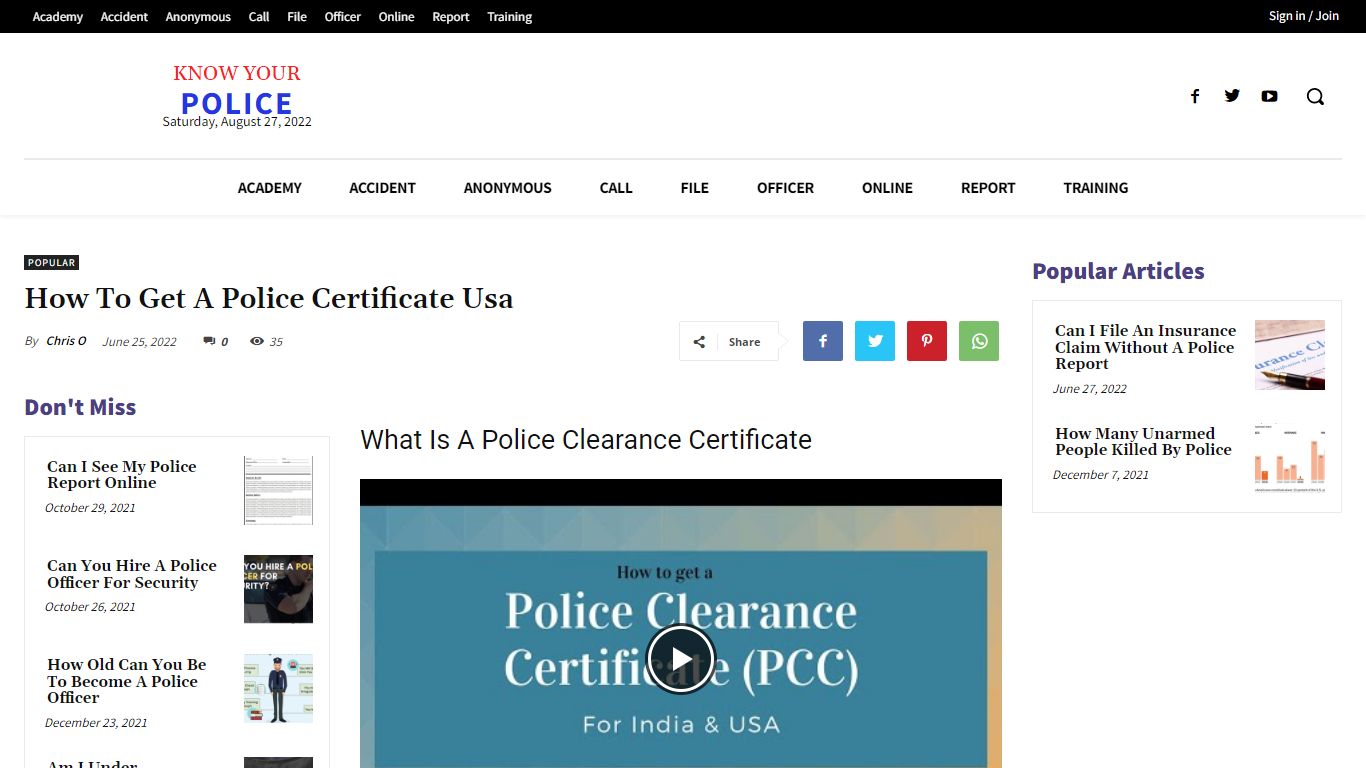Share article on Twitter button
This screenshot has height=768, width=1366.
pyautogui.click(x=875, y=341)
